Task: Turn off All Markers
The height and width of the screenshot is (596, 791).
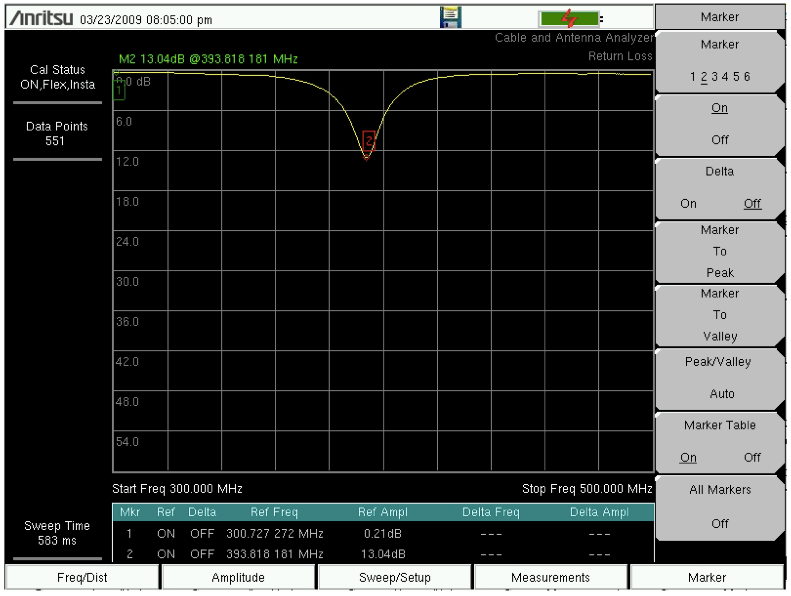Action: click(719, 506)
